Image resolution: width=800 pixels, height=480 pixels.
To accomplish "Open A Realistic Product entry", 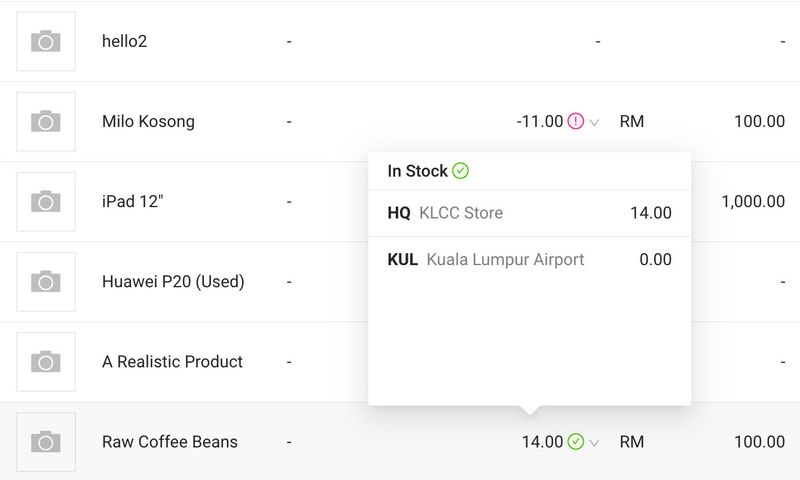I will pos(172,362).
